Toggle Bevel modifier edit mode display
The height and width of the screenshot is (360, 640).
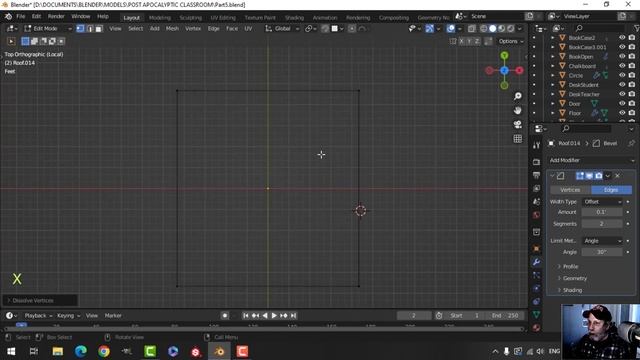[x=580, y=176]
